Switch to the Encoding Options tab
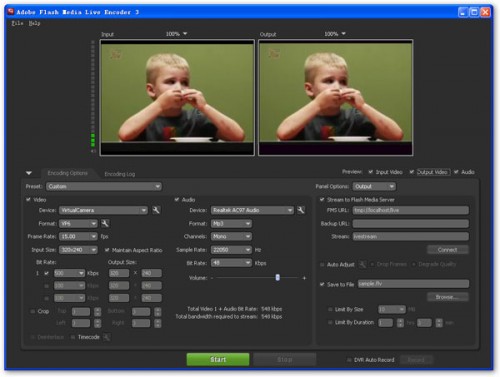This screenshot has width=500, height=377. 67,173
